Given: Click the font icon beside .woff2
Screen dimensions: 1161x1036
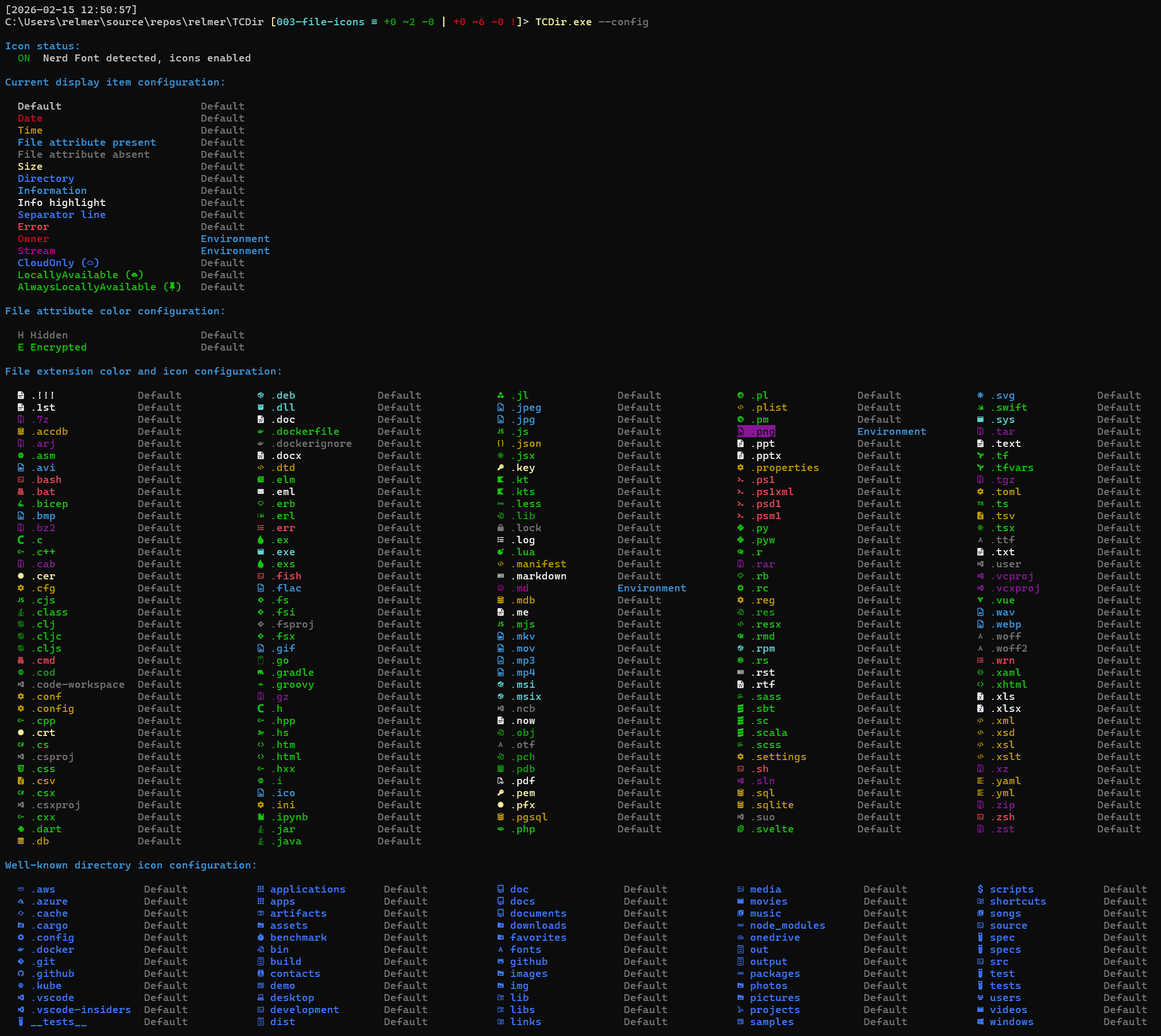Looking at the screenshot, I should pyautogui.click(x=980, y=648).
